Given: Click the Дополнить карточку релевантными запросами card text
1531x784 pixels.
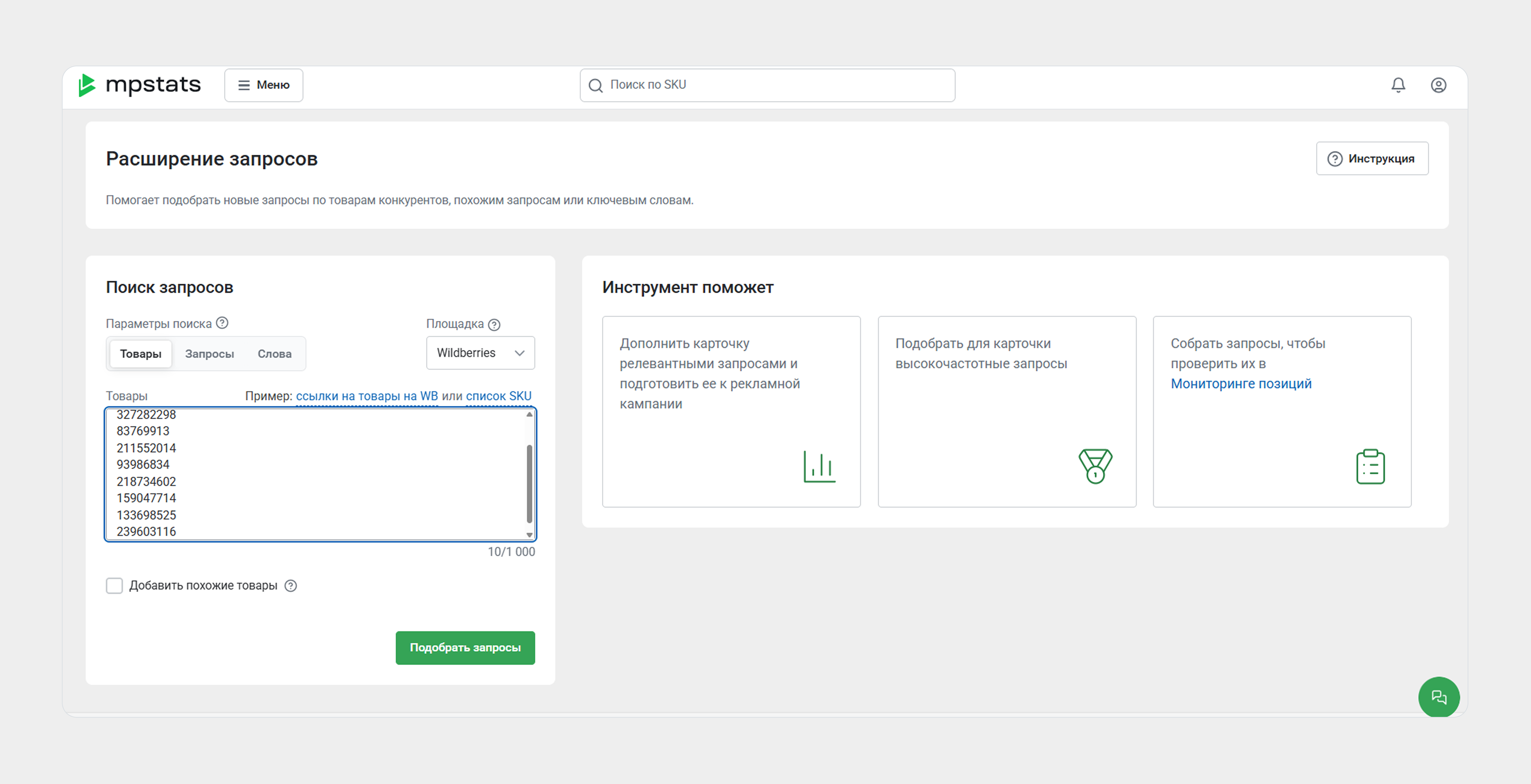Looking at the screenshot, I should coord(710,373).
